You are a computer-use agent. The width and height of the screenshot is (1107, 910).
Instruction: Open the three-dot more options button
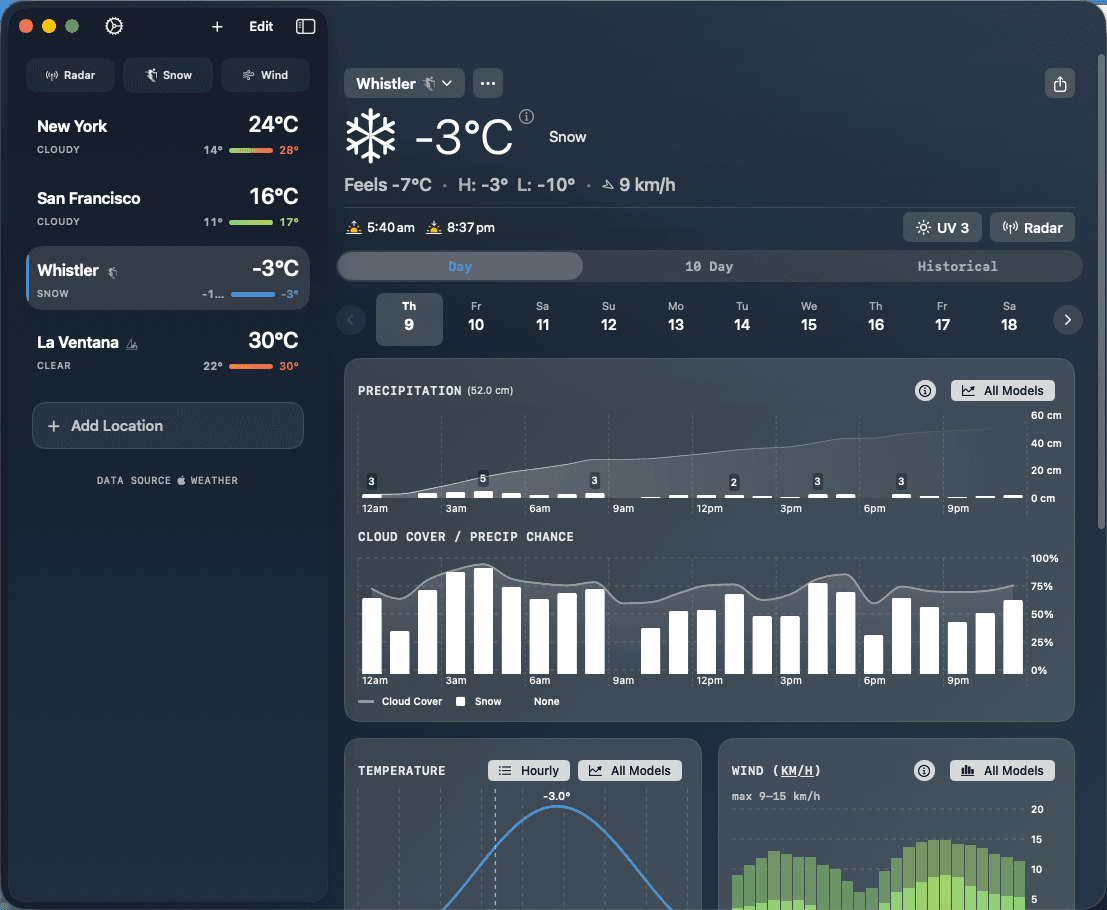click(x=487, y=83)
